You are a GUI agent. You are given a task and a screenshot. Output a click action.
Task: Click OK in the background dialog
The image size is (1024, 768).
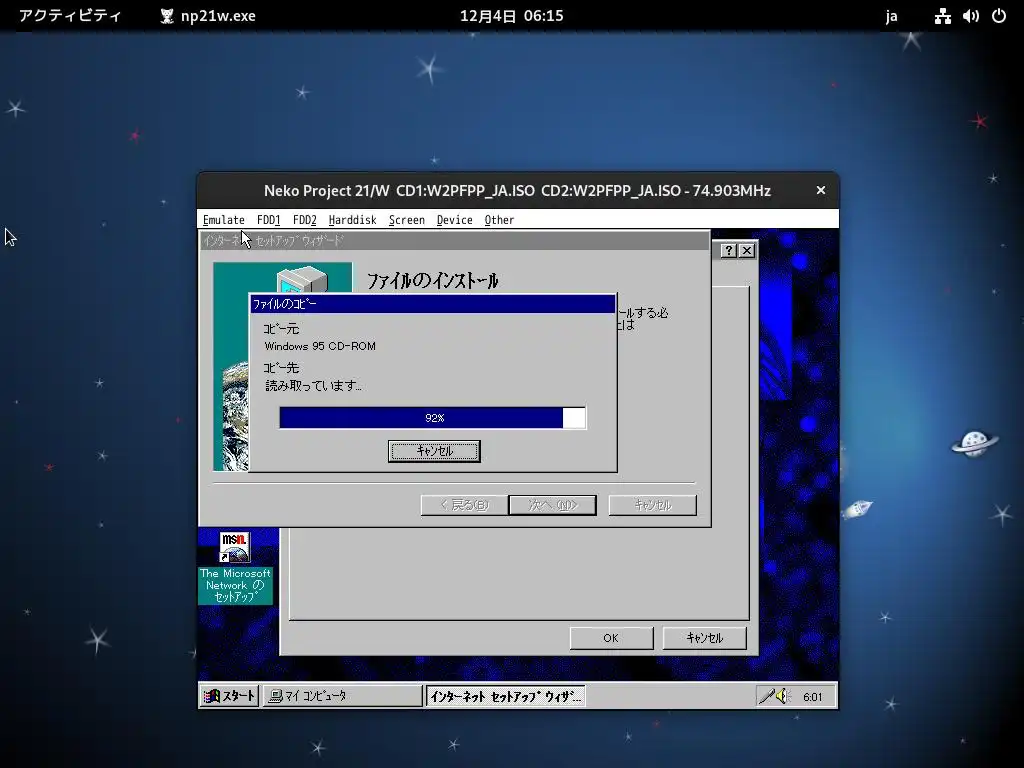click(611, 638)
